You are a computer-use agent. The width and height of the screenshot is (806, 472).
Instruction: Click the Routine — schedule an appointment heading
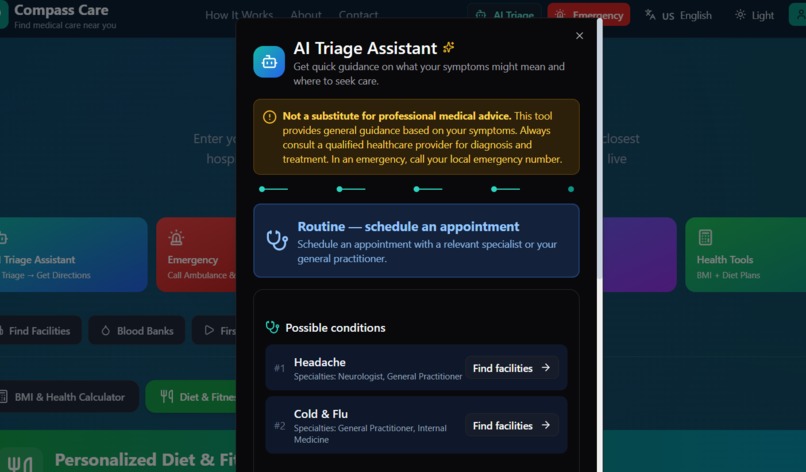click(x=408, y=226)
